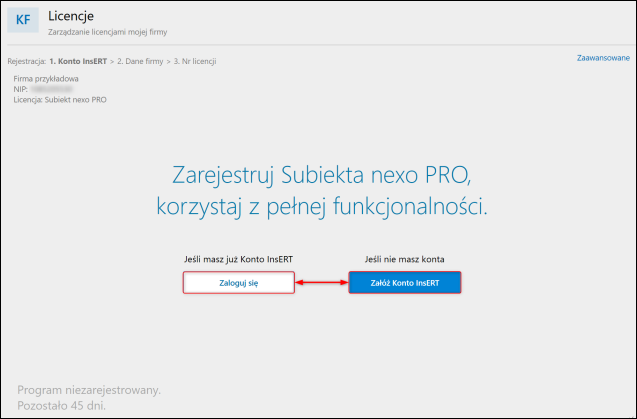The width and height of the screenshot is (637, 419).
Task: Select step 2. Dane firmy breadcrumb
Action: (140, 61)
